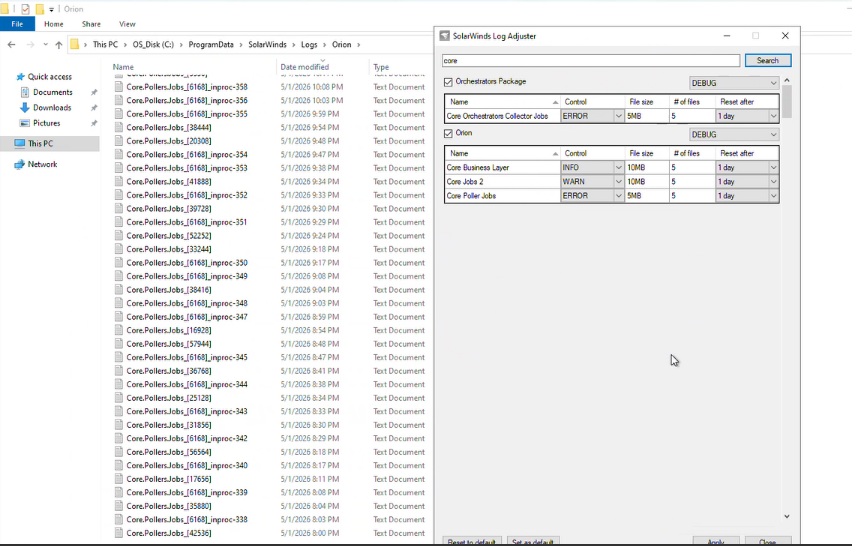The width and height of the screenshot is (852, 546).
Task: Go up one folder with up arrow
Action: 59,45
